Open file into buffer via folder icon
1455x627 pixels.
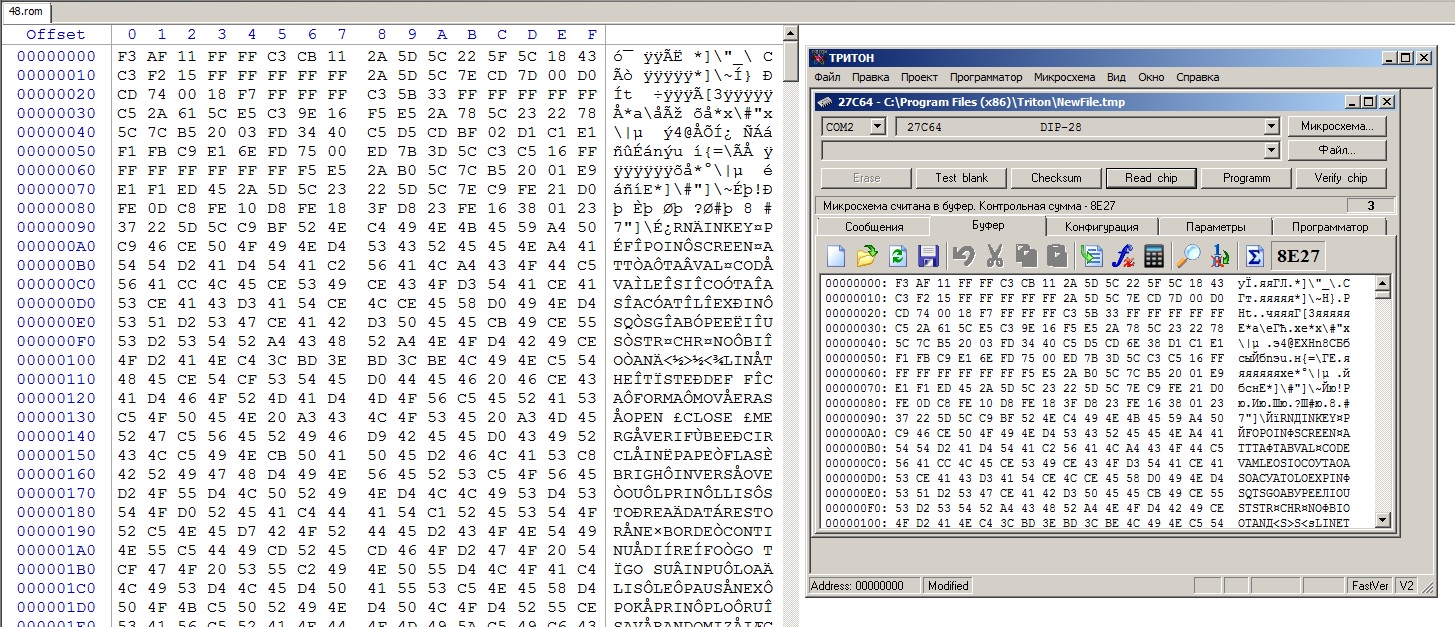[x=866, y=256]
